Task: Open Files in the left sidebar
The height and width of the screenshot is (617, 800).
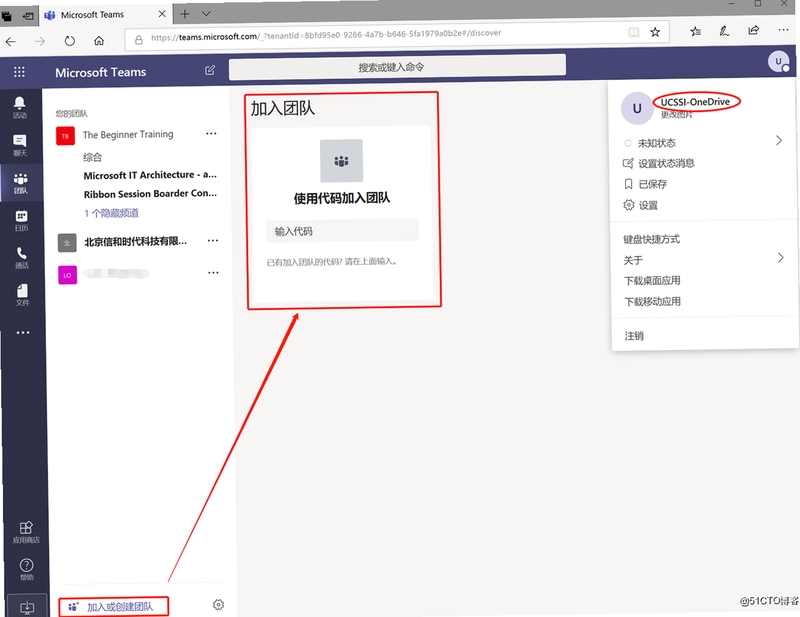Action: point(22,295)
